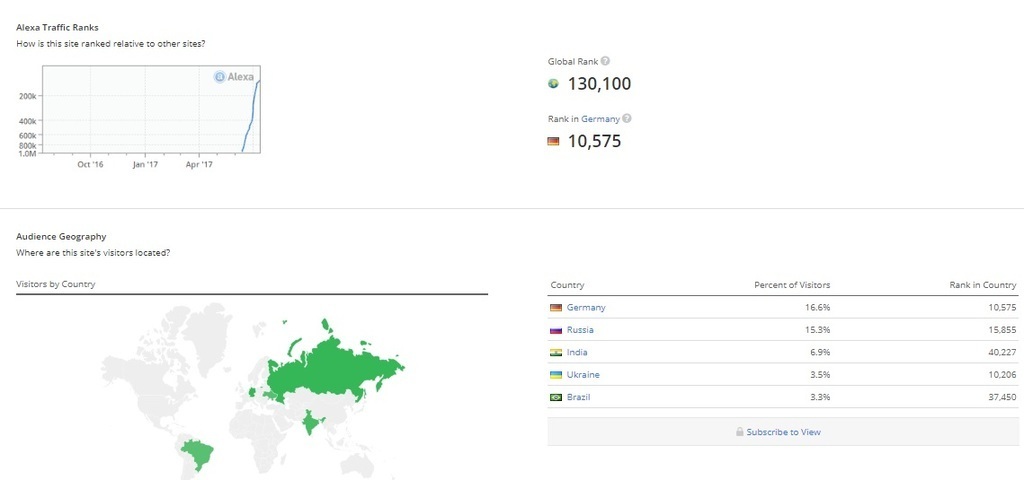Click the 15,855 rank value for Russia

(x=1003, y=330)
